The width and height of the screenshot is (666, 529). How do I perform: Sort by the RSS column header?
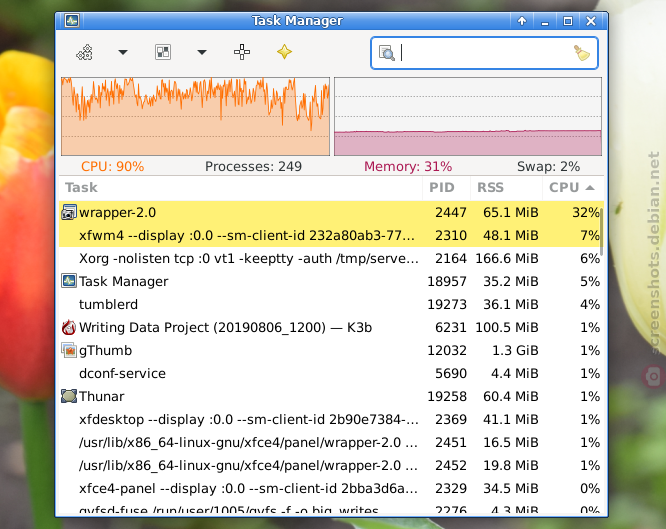point(506,187)
